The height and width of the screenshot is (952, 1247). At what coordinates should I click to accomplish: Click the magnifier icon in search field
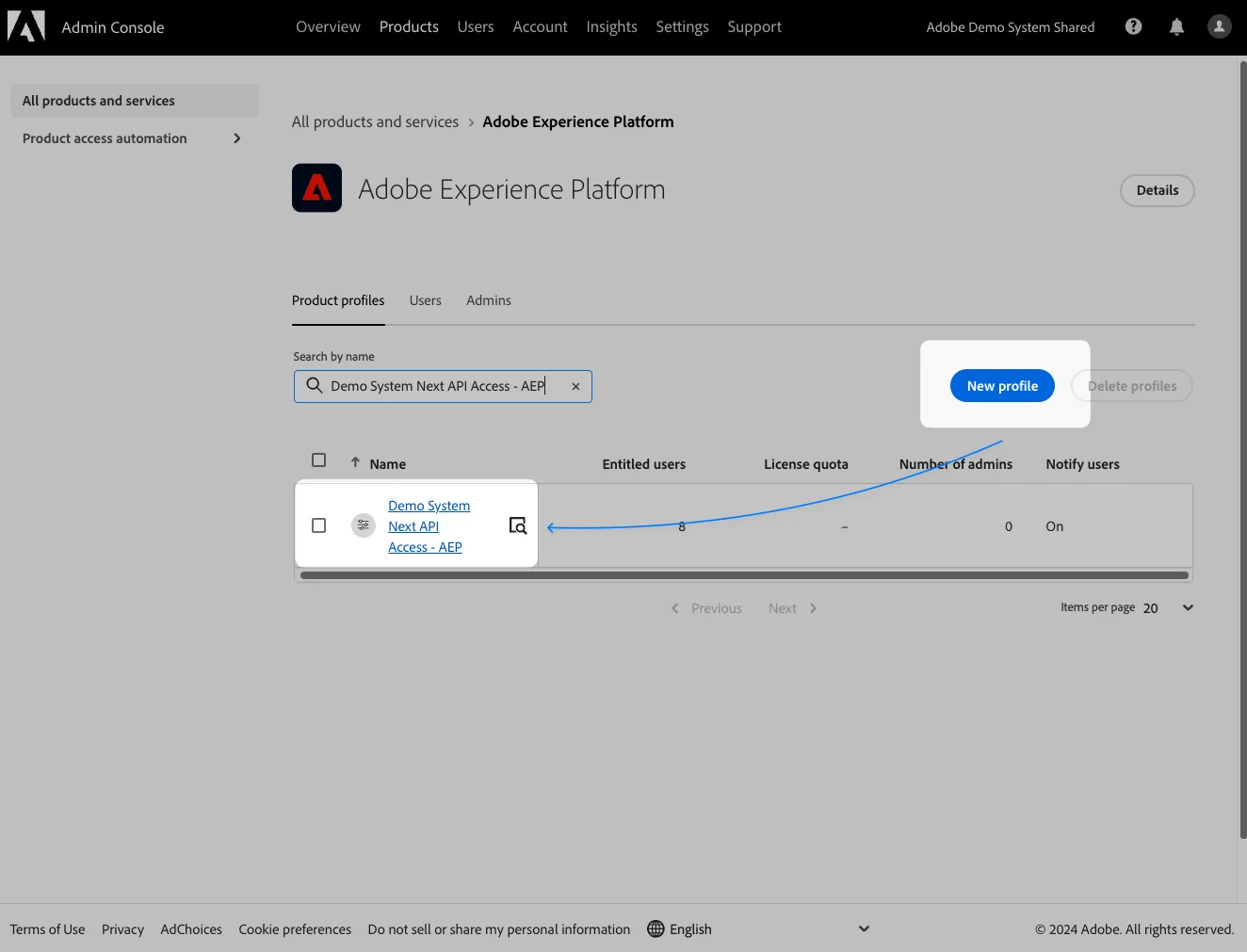point(315,386)
